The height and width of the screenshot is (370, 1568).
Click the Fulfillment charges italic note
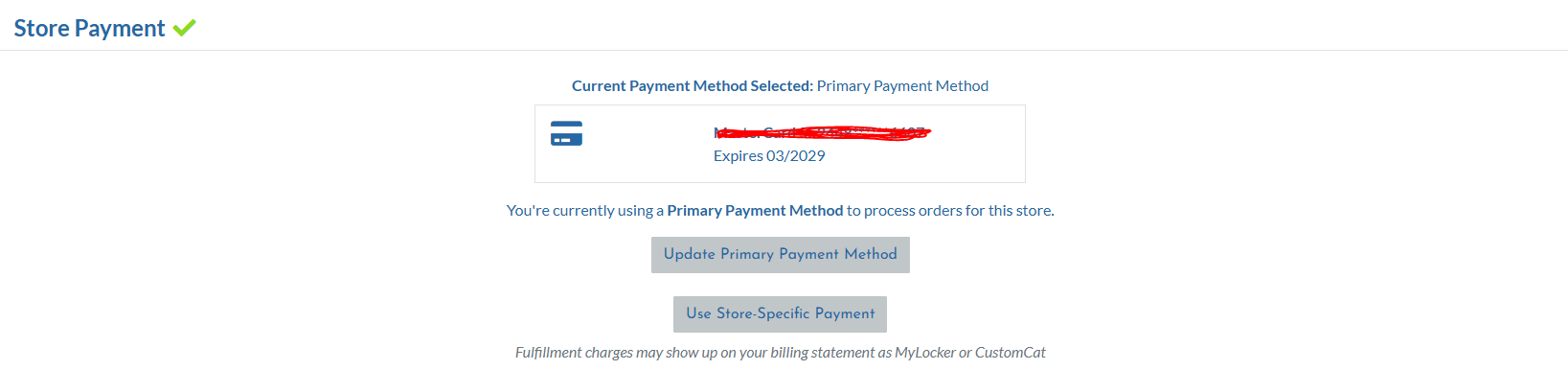click(x=780, y=353)
